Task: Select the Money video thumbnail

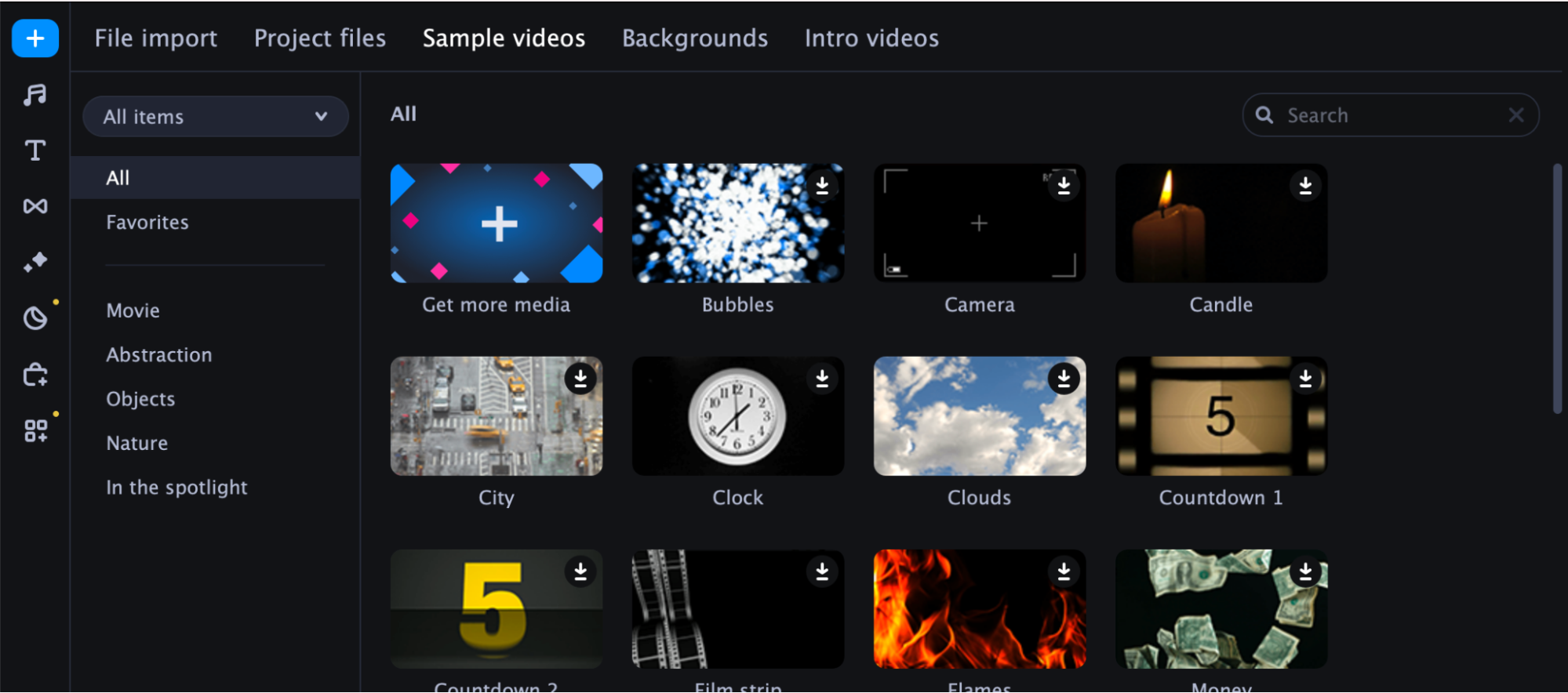Action: (1221, 609)
